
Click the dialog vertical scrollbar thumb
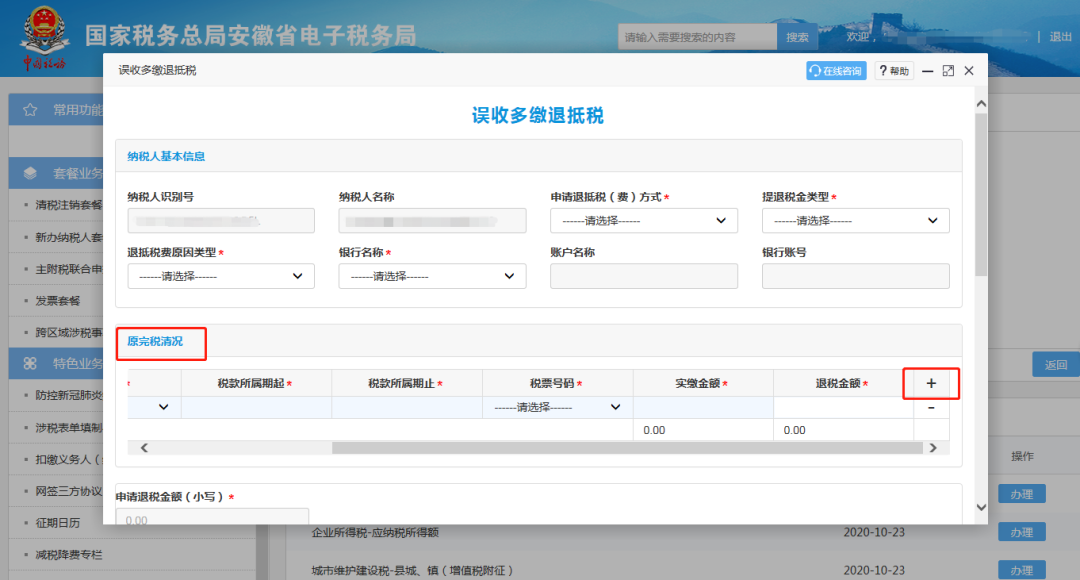[982, 195]
